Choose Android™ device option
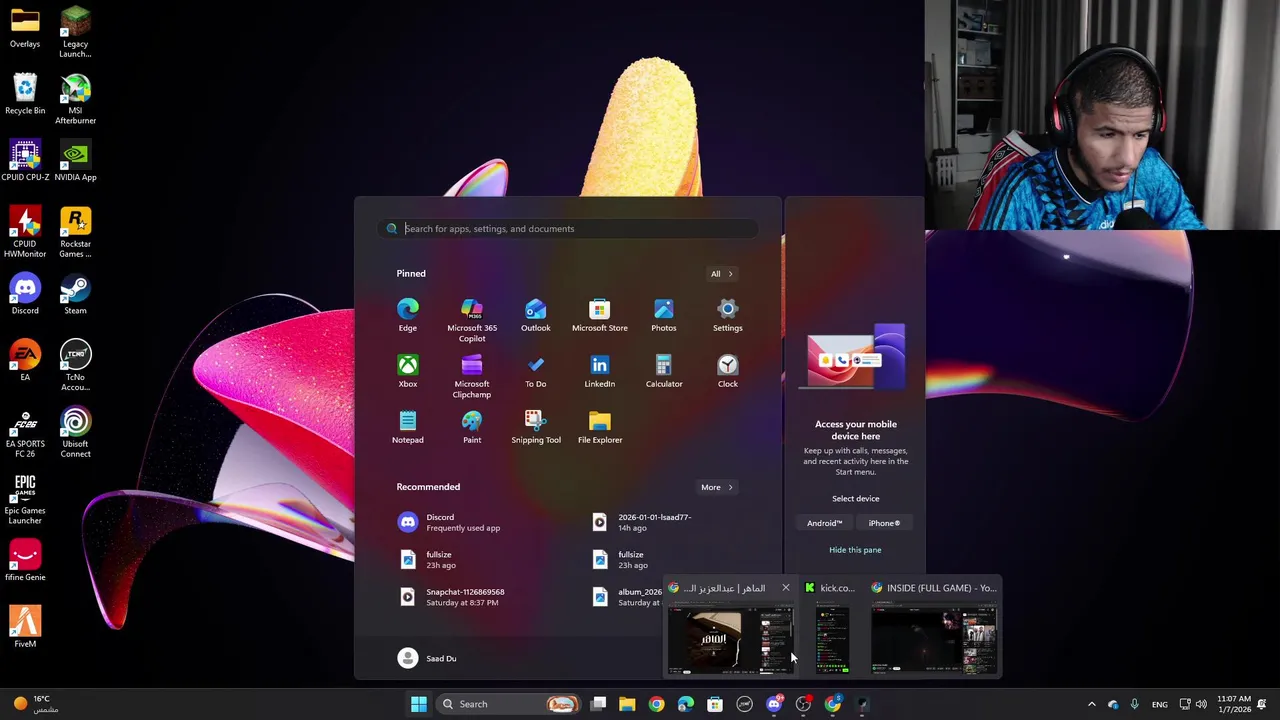The height and width of the screenshot is (720, 1280). tap(825, 523)
